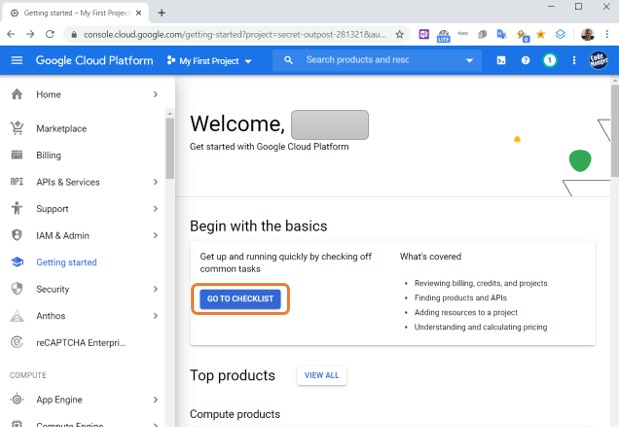Bookmark this page with star icon
Viewport: 619px width, 427px height.
(x=400, y=34)
